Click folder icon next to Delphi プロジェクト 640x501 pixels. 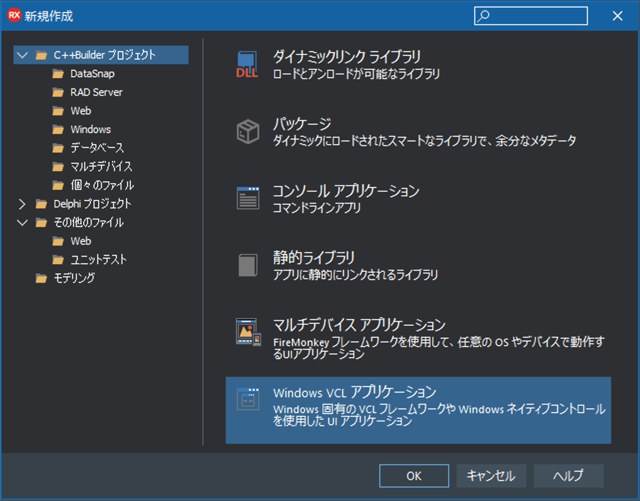click(x=41, y=204)
